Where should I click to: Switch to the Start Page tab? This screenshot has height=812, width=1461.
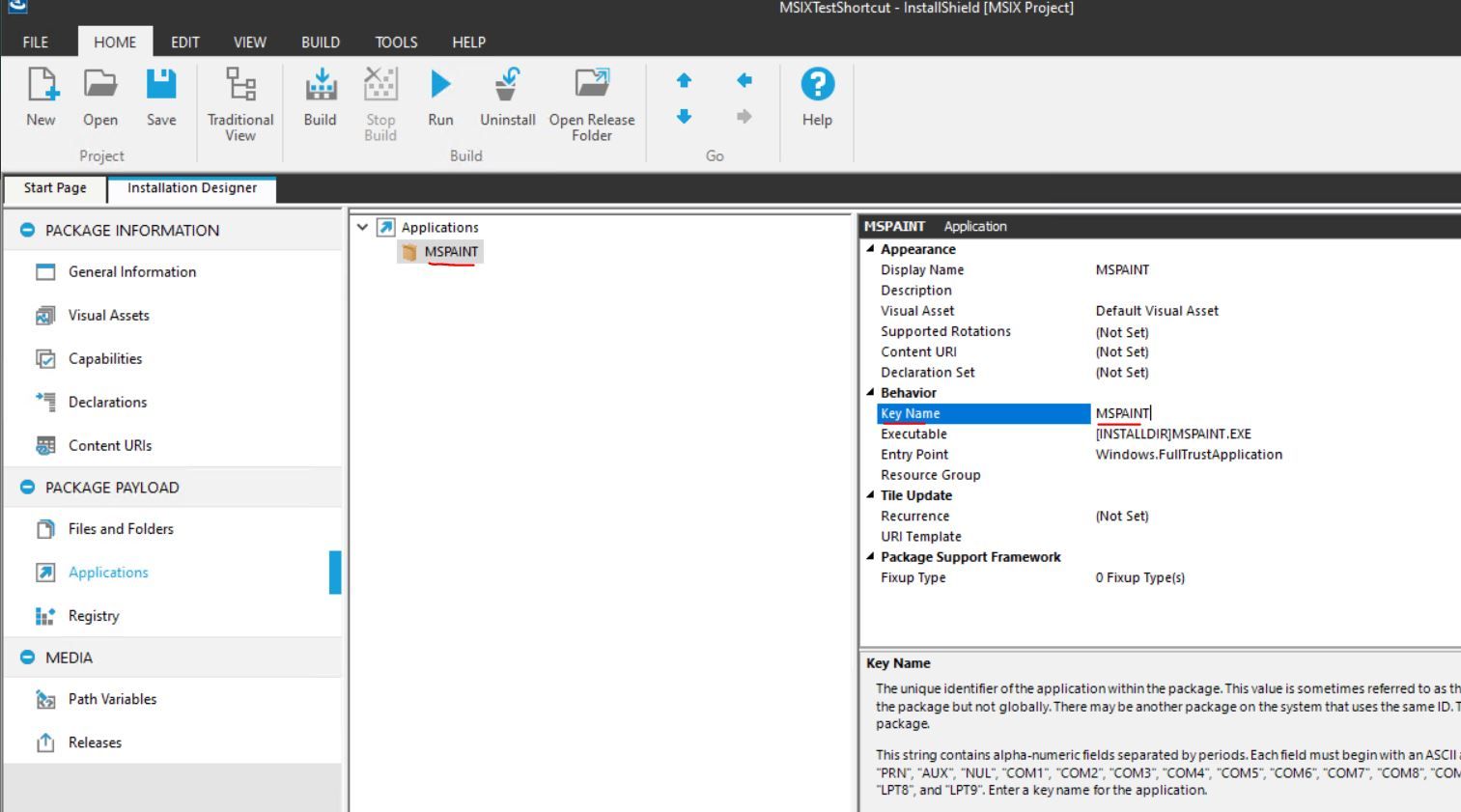tap(53, 188)
